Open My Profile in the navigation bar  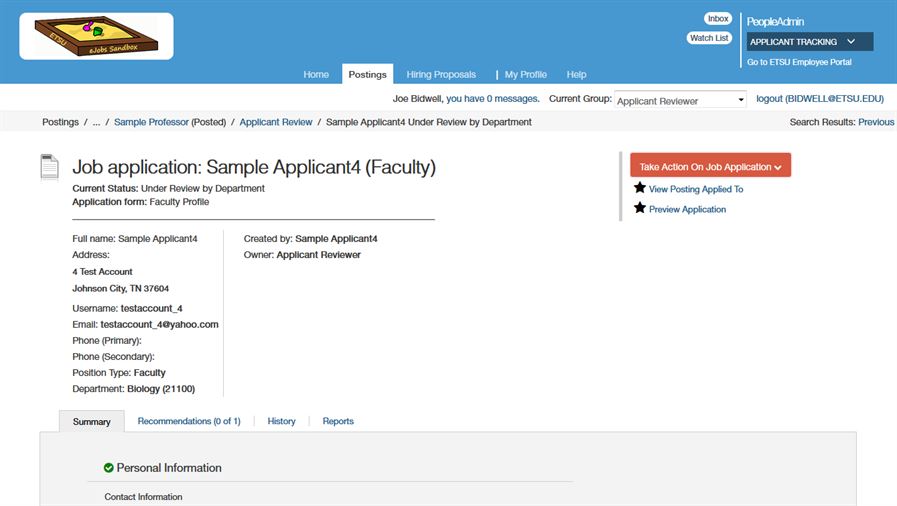525,75
